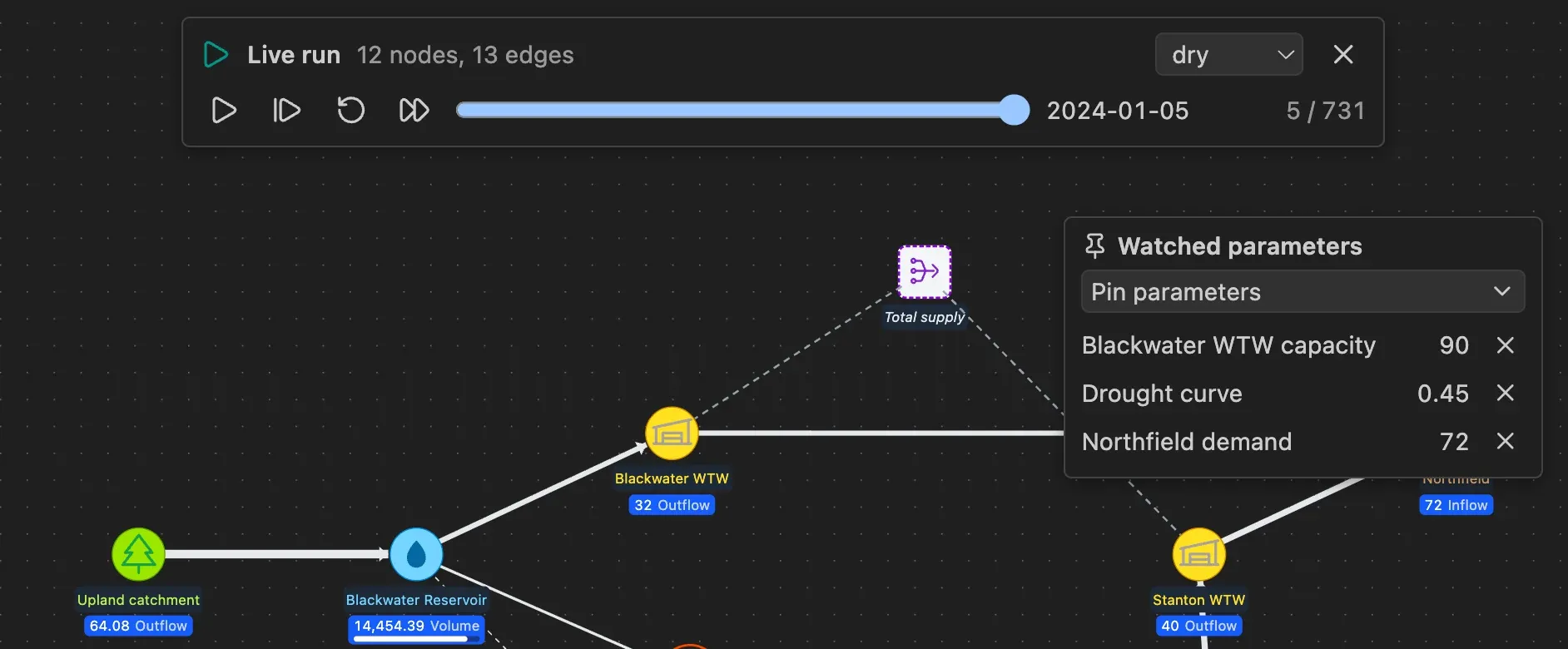
Task: Remove Northfield demand watched parameter
Action: coord(1505,441)
